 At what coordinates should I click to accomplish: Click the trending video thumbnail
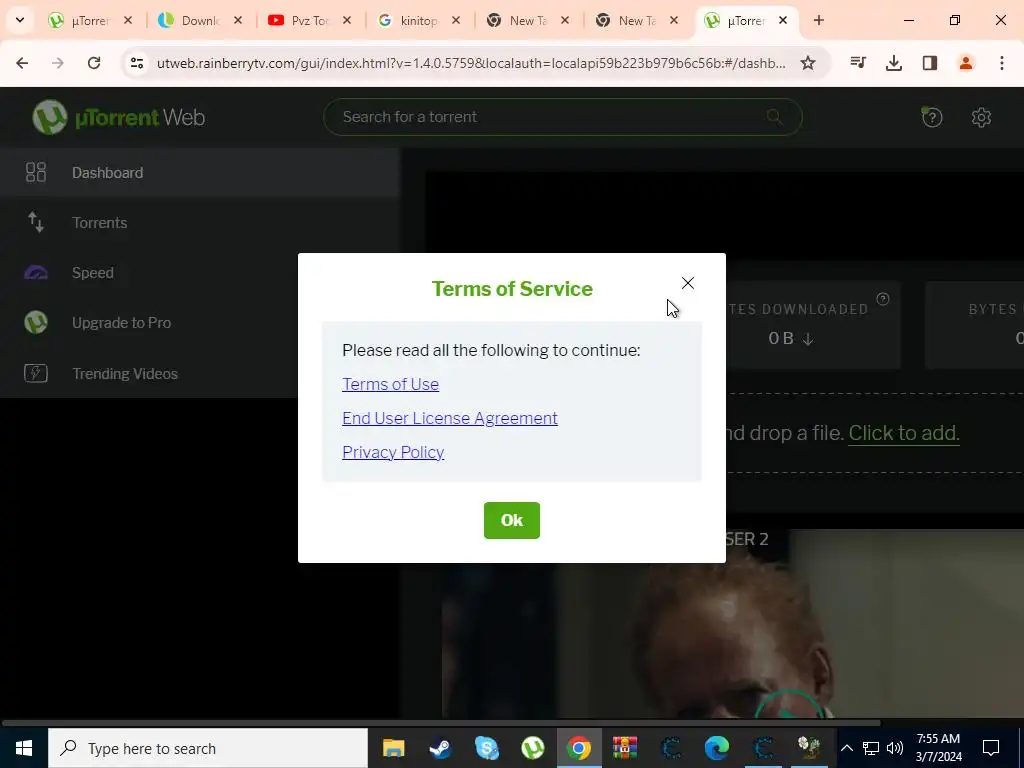pos(733,624)
